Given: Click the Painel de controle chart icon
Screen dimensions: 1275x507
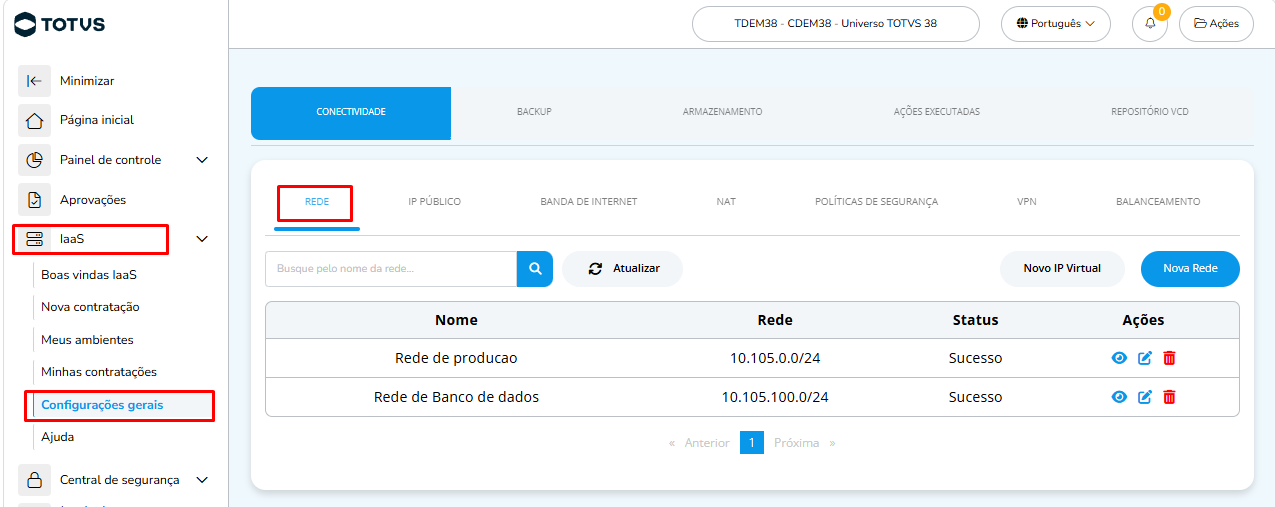Looking at the screenshot, I should point(34,160).
